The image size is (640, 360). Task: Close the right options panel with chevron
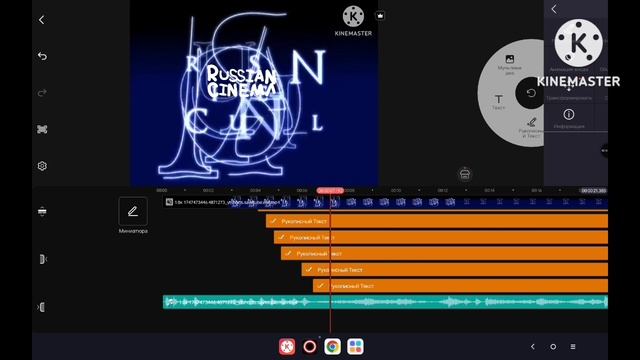(554, 9)
